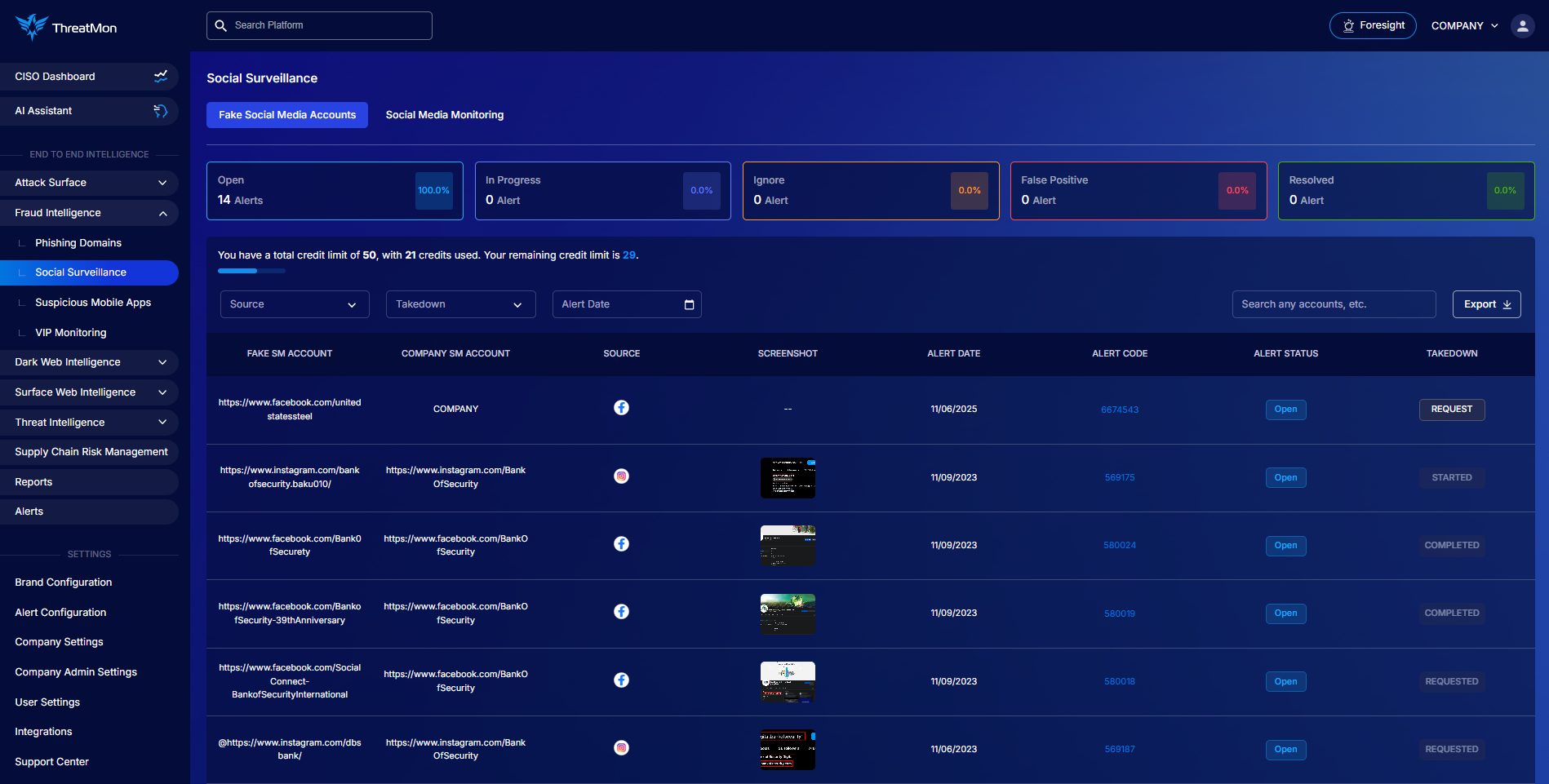Open Company Settings

click(x=59, y=642)
